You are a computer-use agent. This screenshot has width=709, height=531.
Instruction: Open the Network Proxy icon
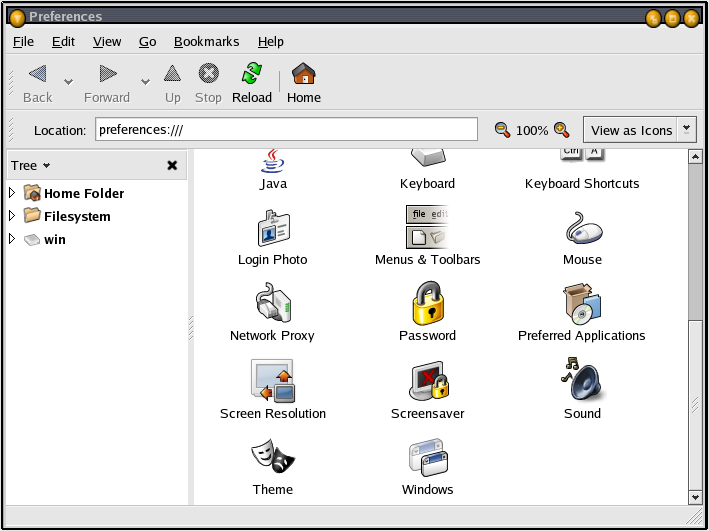point(273,303)
